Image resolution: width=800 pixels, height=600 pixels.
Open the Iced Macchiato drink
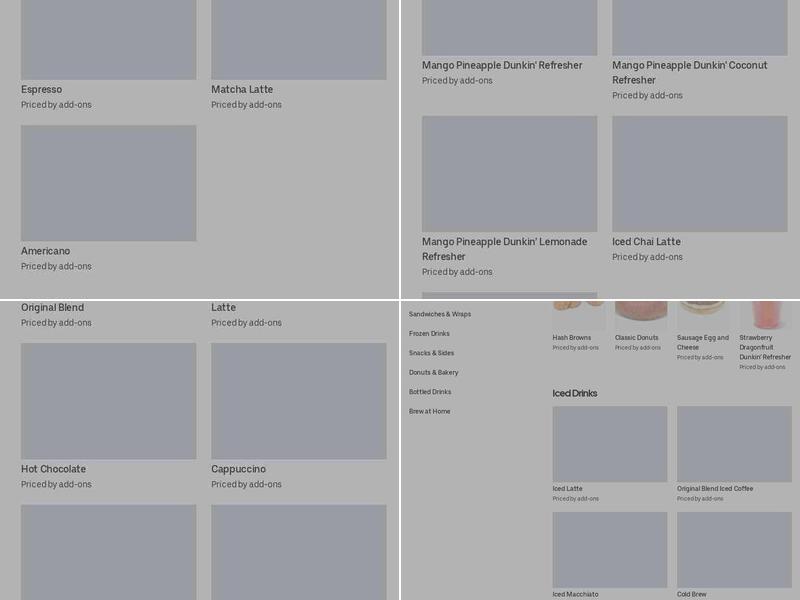609,550
